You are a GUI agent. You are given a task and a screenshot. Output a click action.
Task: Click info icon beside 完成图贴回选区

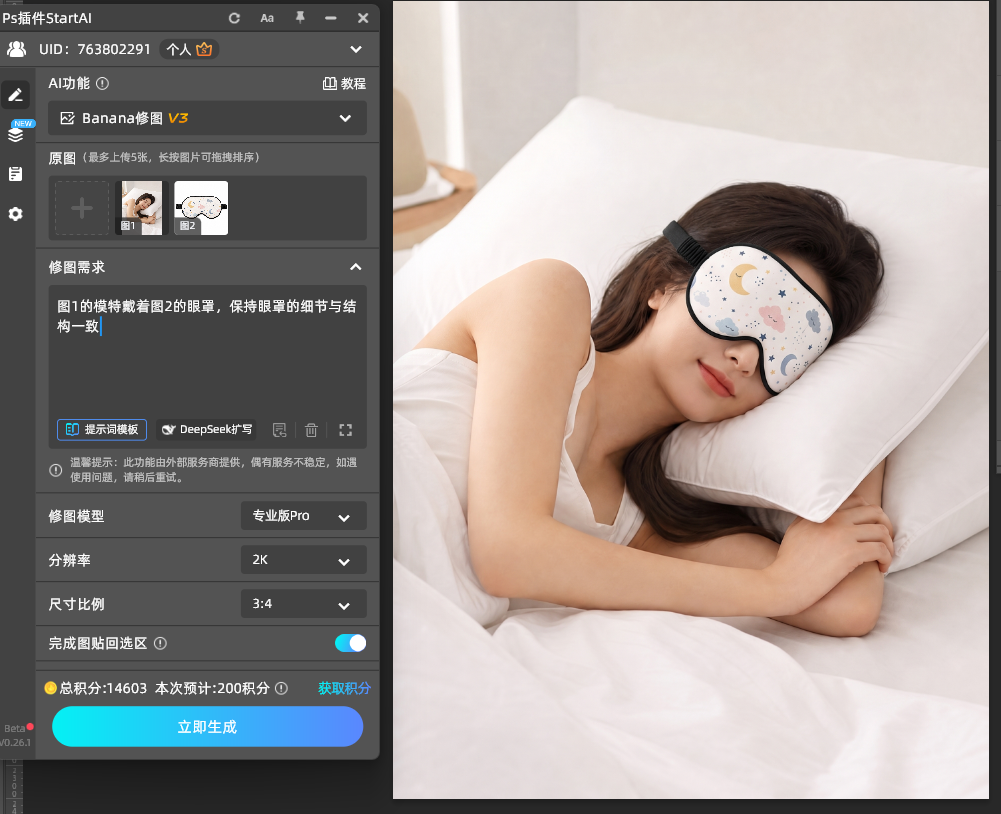coord(160,644)
